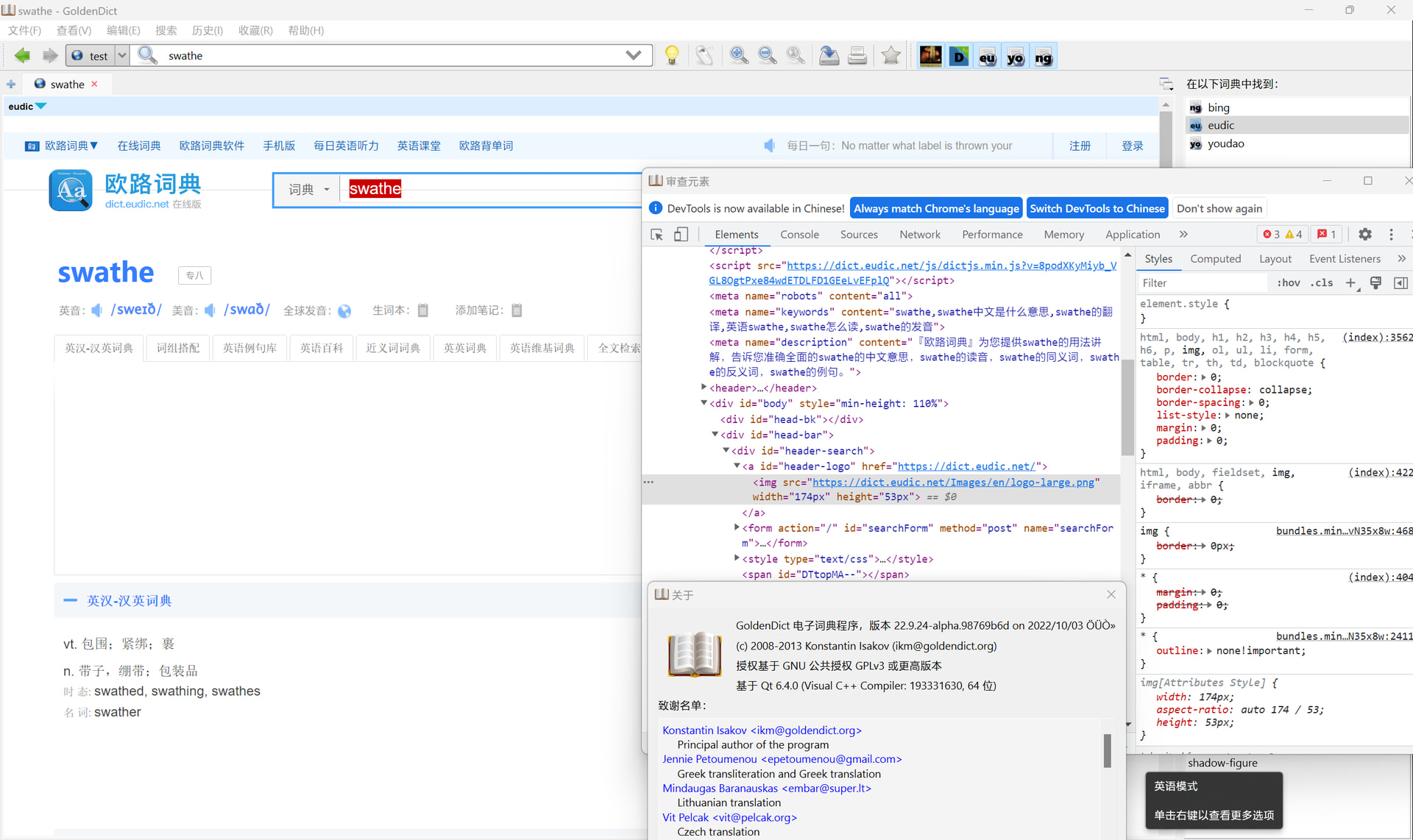Screen dimensions: 1413x840
Task: Open DevTools settings gear
Action: [1365, 235]
